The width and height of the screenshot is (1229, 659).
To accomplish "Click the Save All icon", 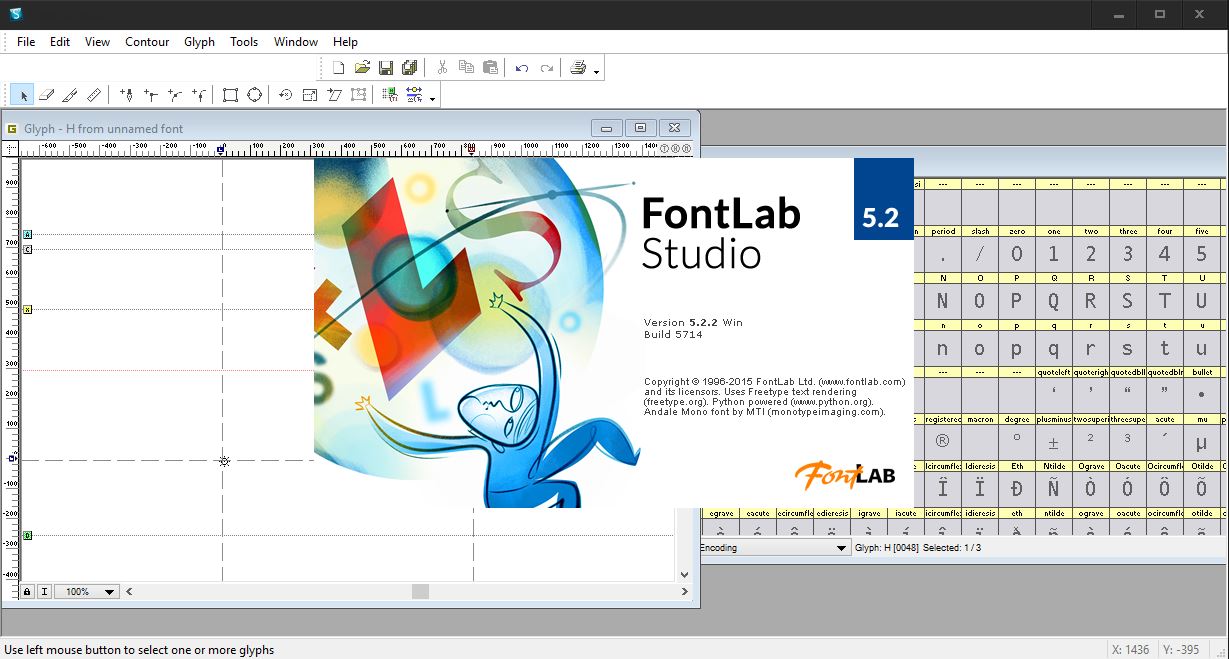I will coord(410,68).
